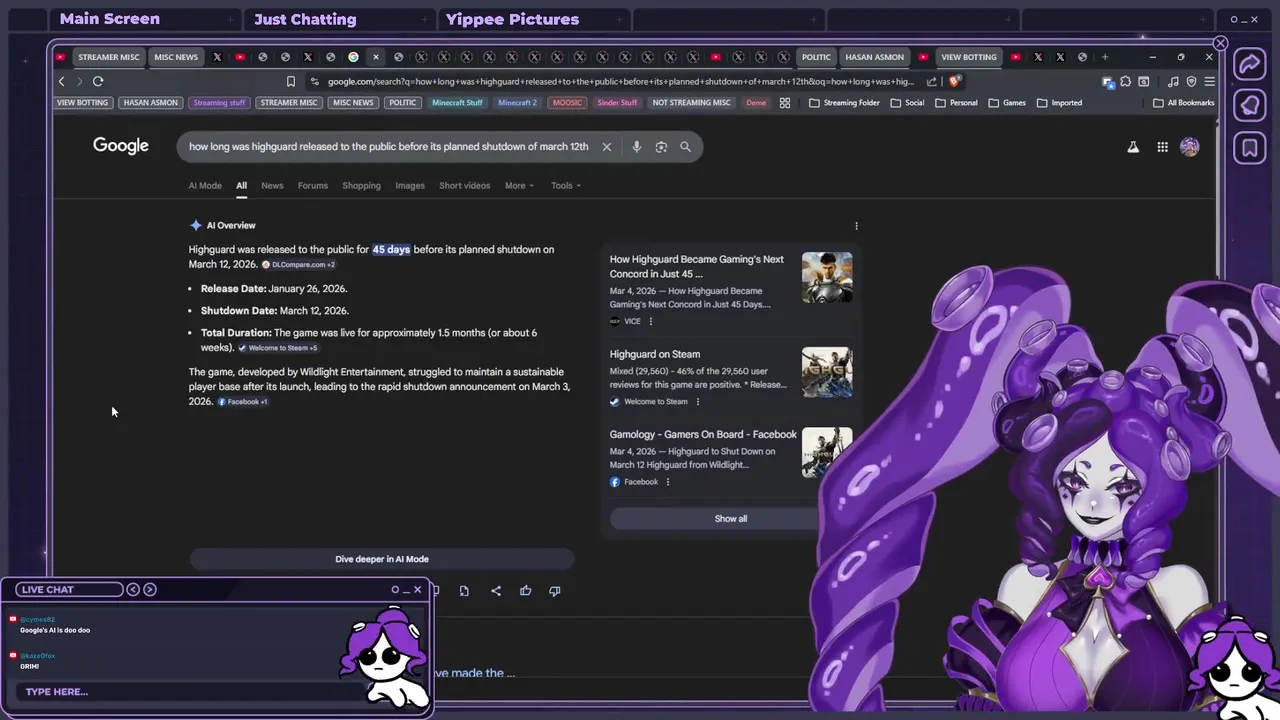1280x720 pixels.
Task: Open the Google account avatar
Action: 1189,147
